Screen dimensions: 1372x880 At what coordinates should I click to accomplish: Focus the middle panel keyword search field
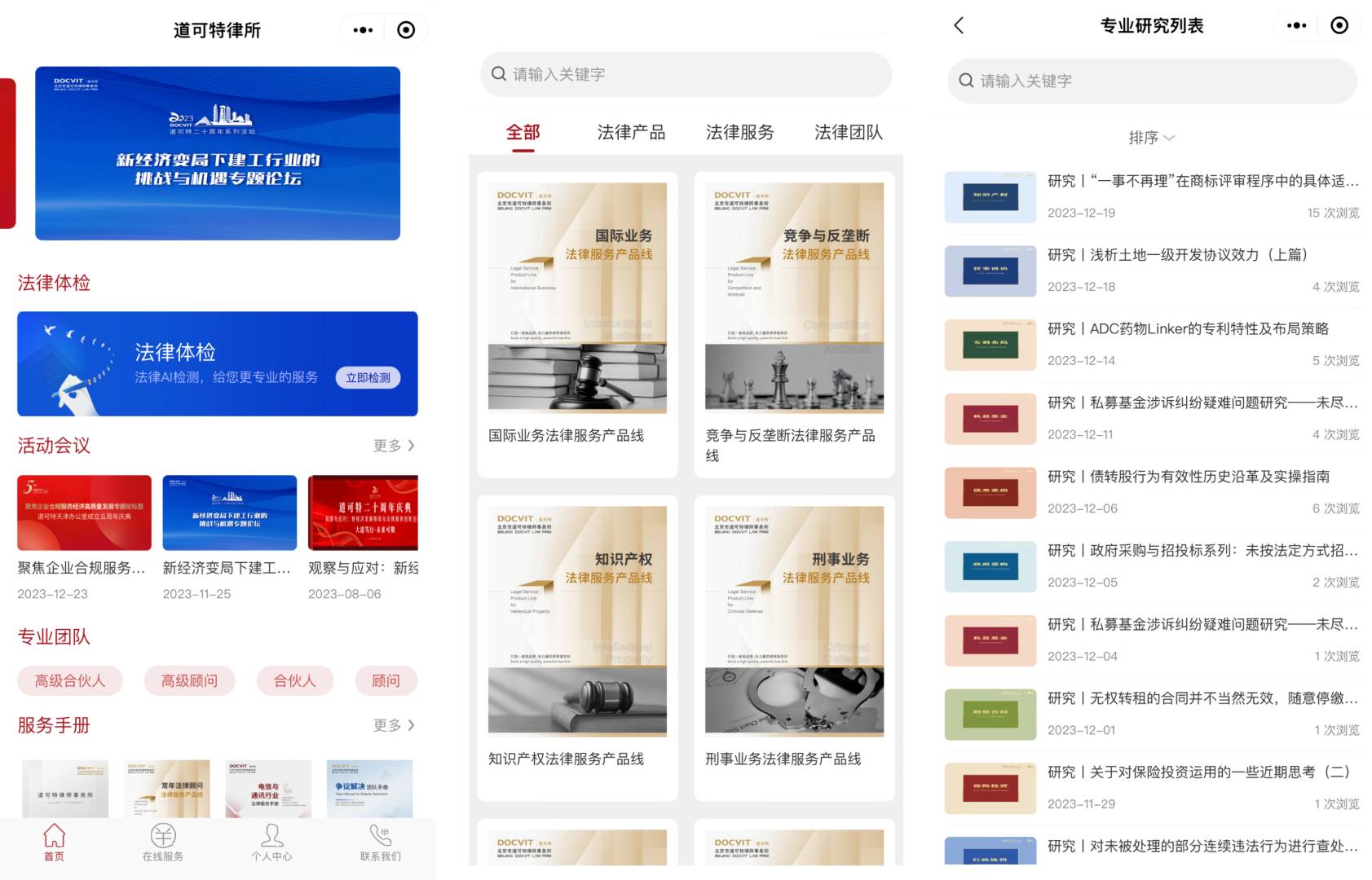pyautogui.click(x=686, y=74)
